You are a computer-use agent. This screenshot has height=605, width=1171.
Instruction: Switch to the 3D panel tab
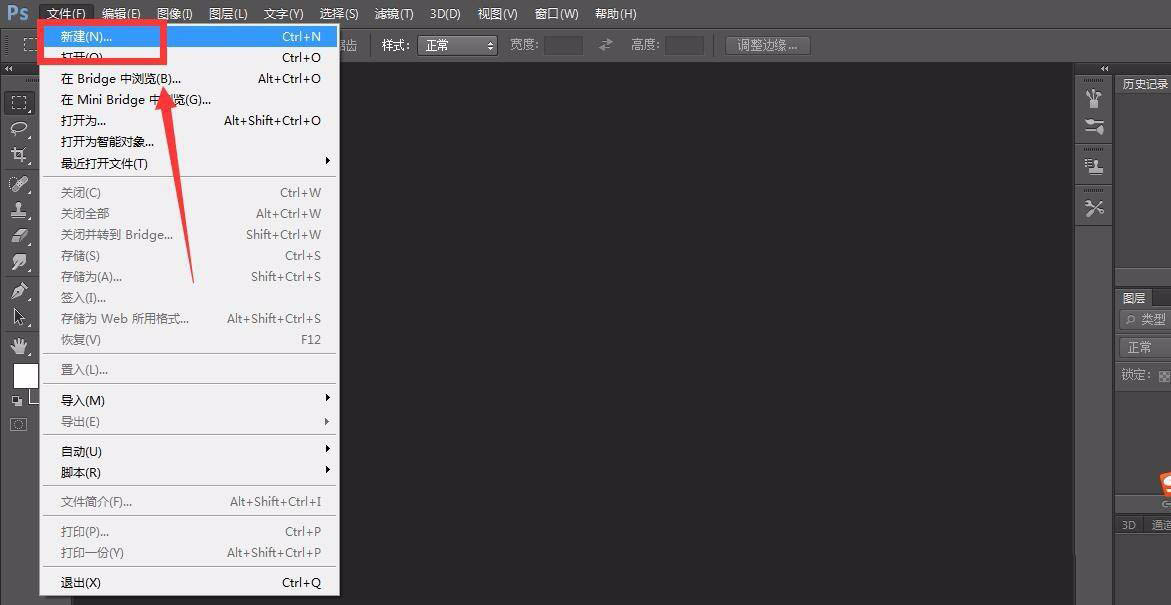click(x=1128, y=525)
